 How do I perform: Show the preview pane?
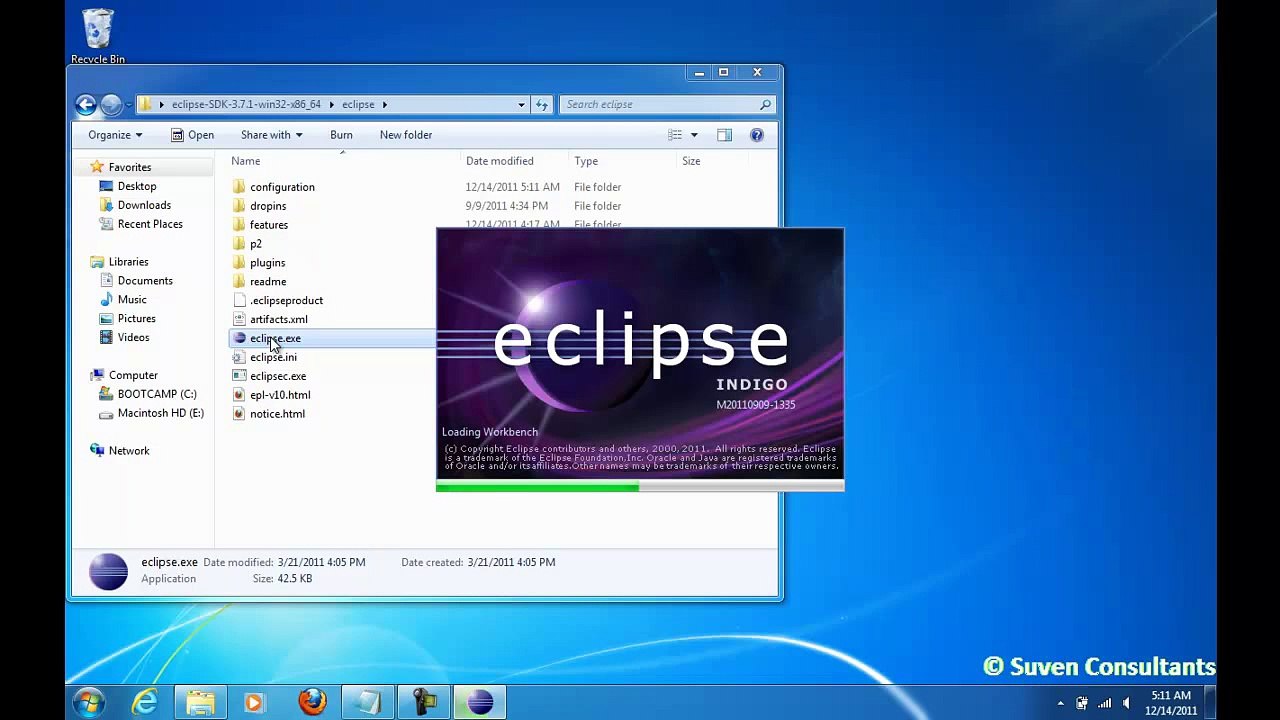tap(724, 135)
